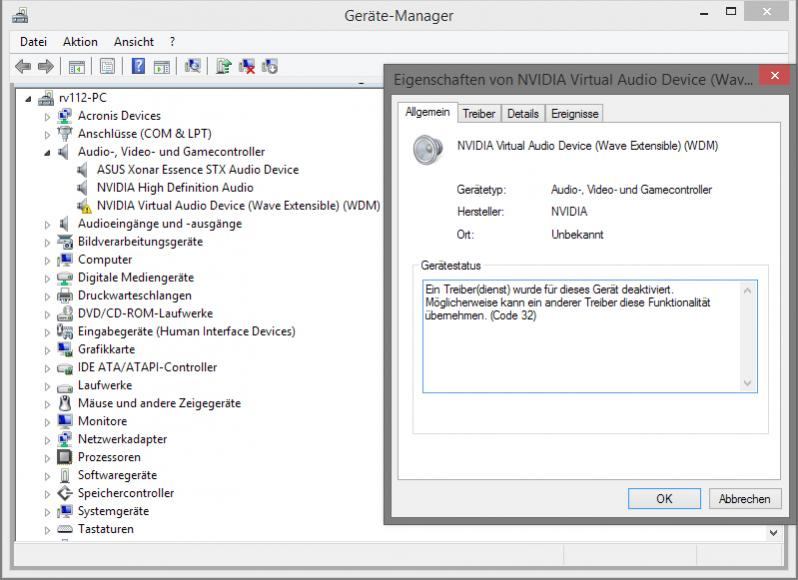The image size is (798, 580).
Task: Click the Back arrow in the toolbar
Action: coord(23,67)
